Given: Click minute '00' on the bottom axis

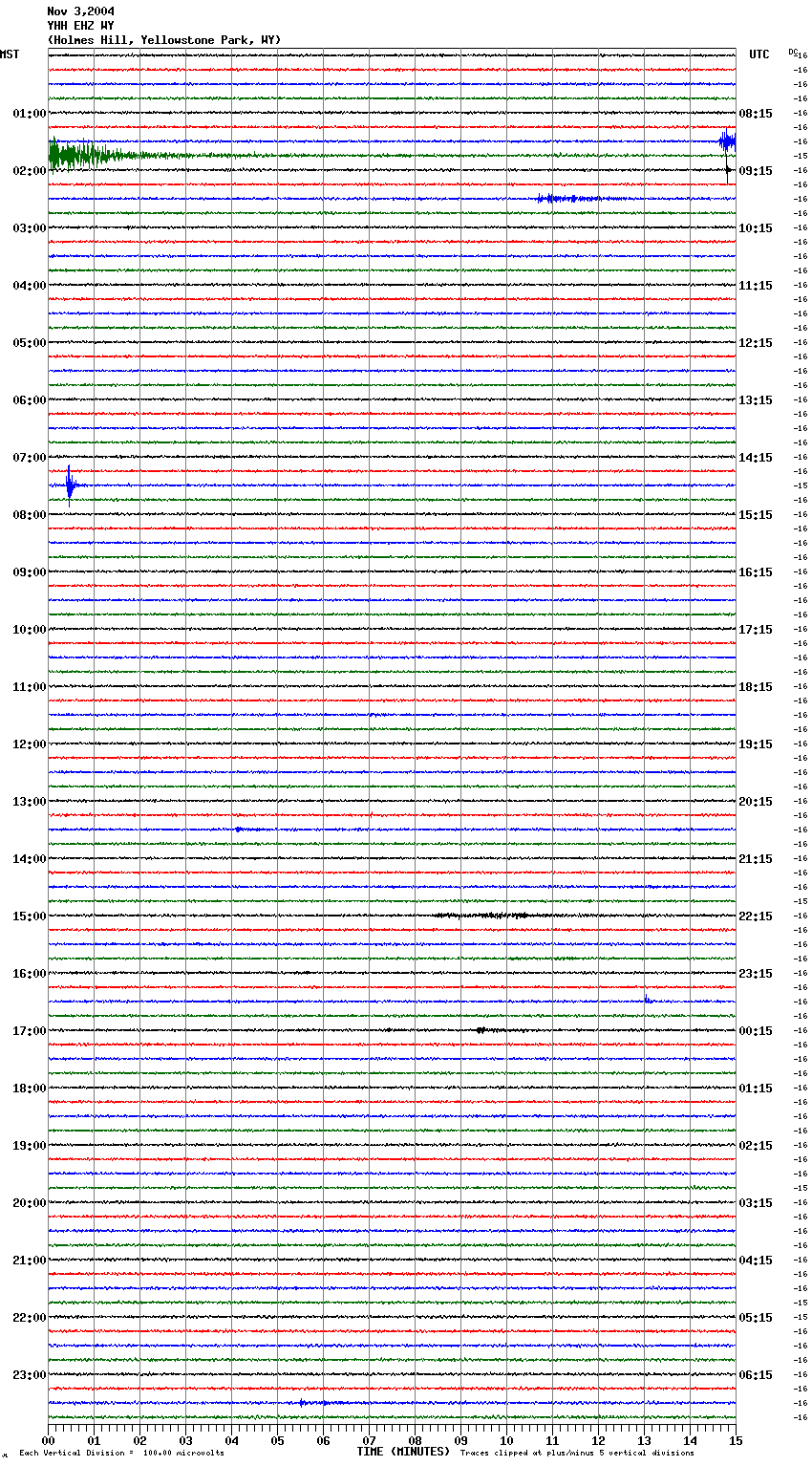Looking at the screenshot, I should [49, 1440].
